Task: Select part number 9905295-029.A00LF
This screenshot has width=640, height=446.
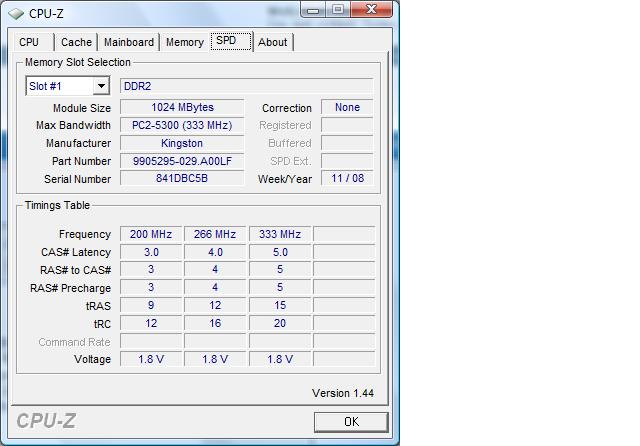Action: tap(182, 161)
